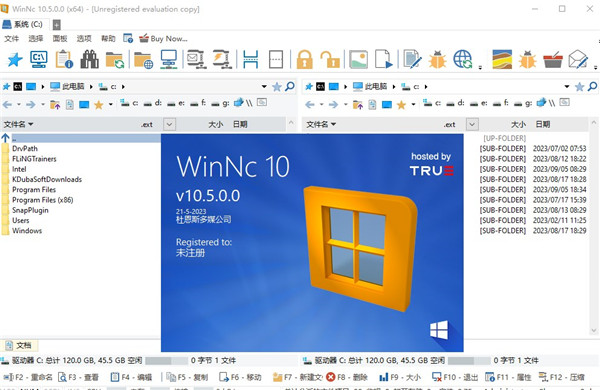600x390 pixels.
Task: Click the compress and email icon
Action: point(197,59)
